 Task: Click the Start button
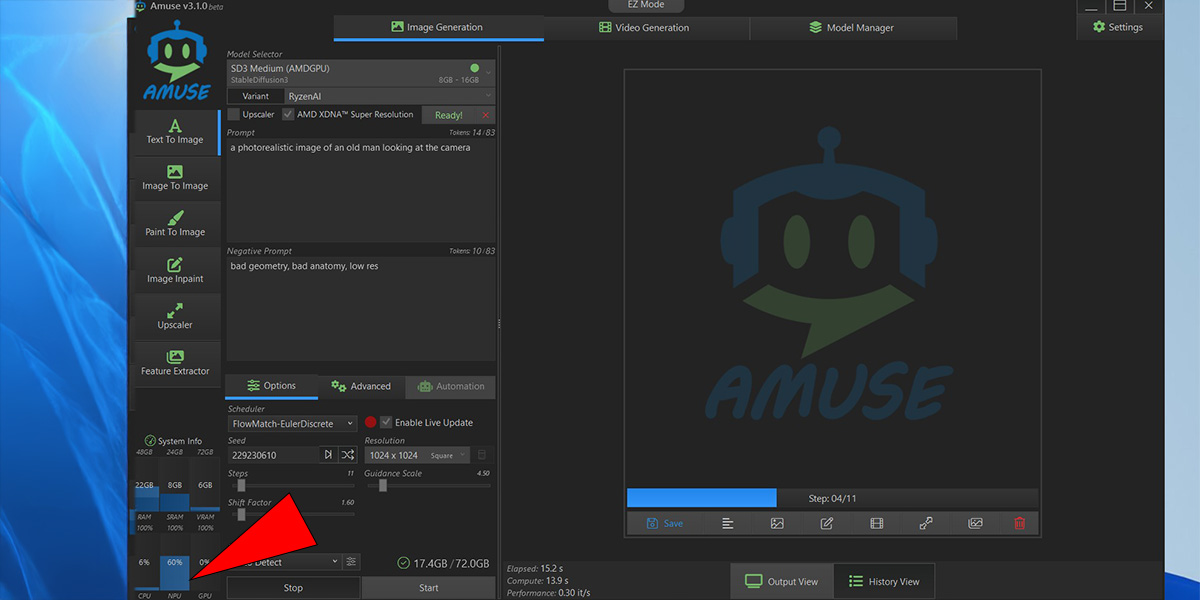(429, 588)
